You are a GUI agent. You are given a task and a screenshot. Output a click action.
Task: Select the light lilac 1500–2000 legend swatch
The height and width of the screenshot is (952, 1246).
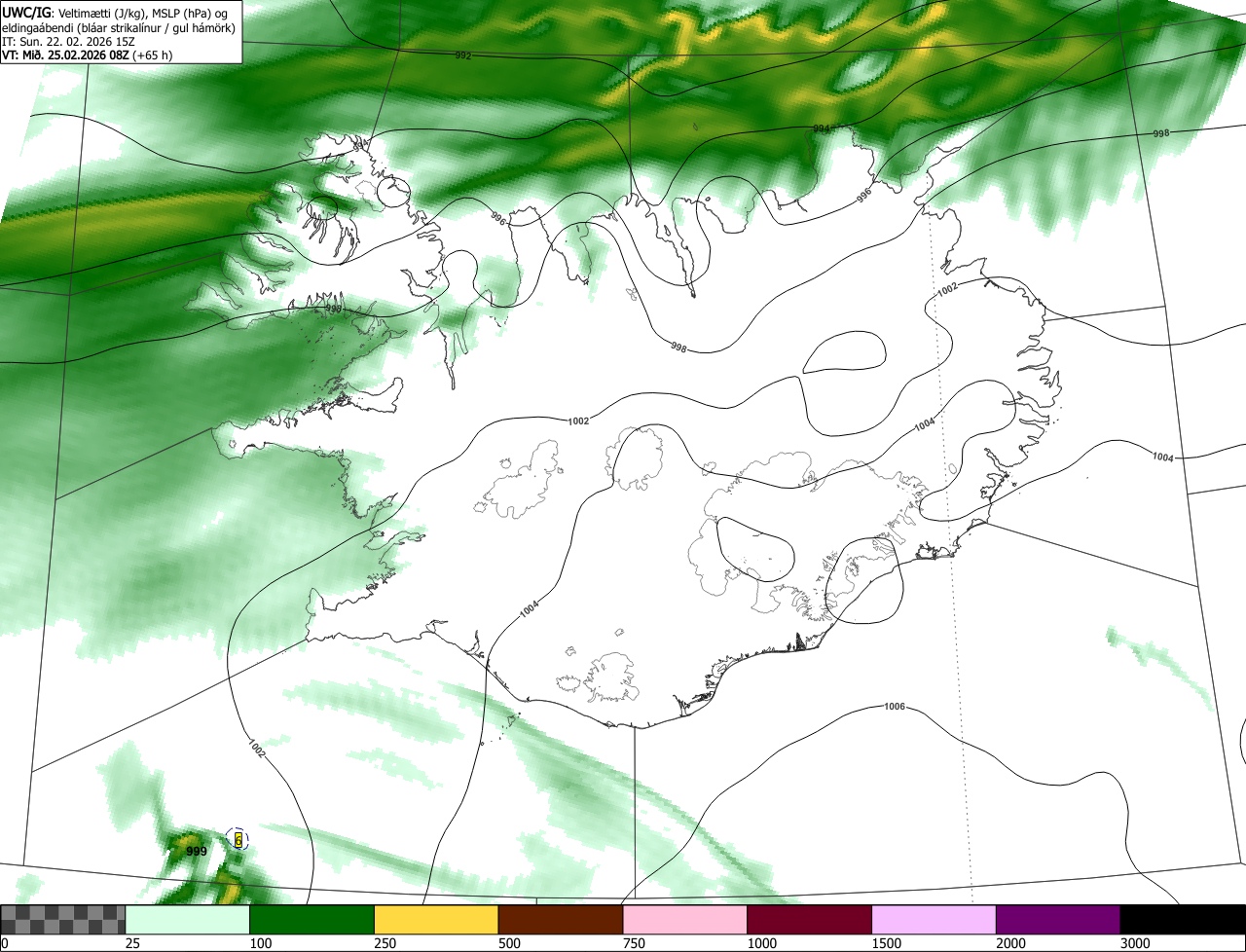click(x=934, y=920)
